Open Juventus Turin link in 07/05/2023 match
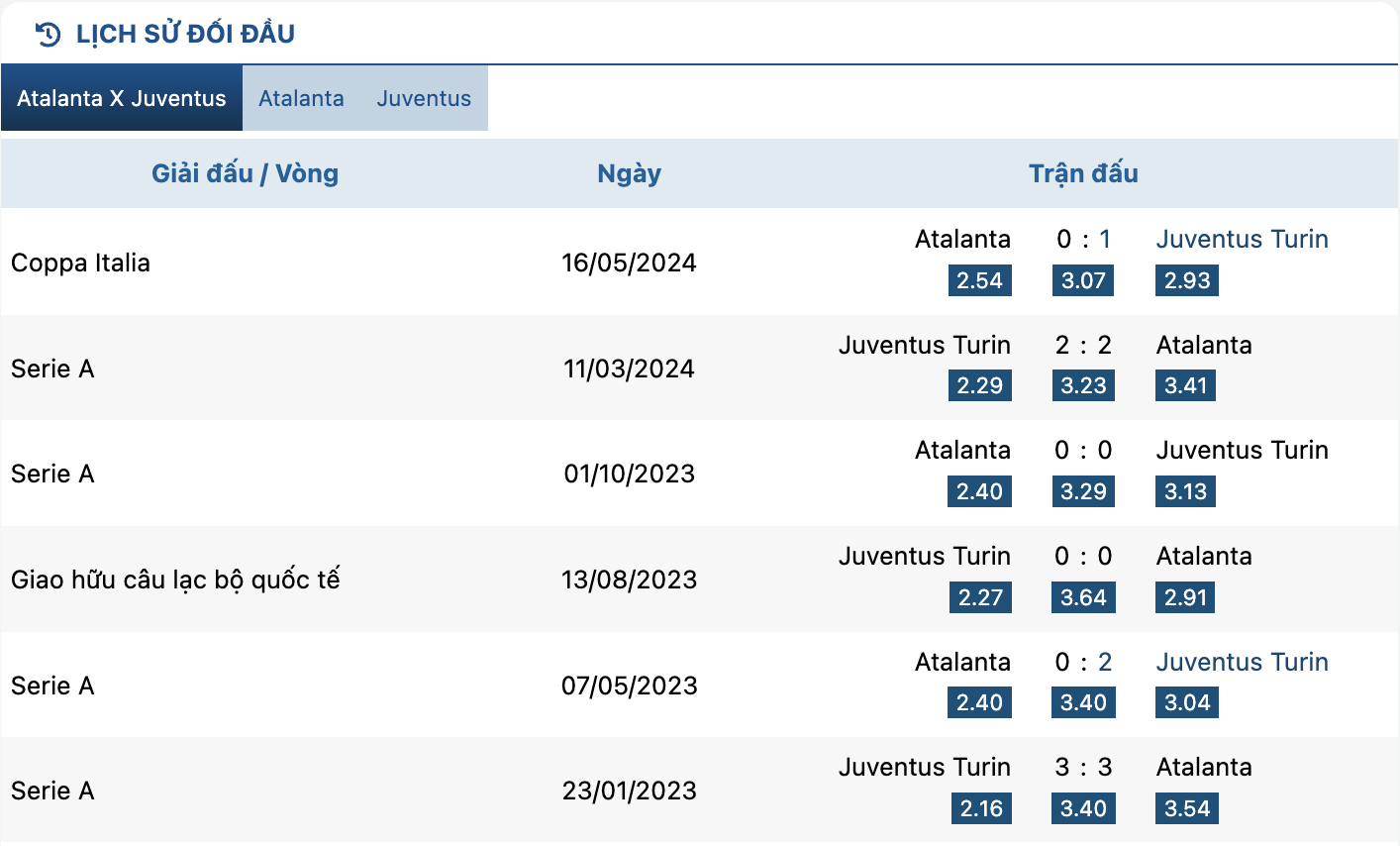This screenshot has width=1400, height=846. pyautogui.click(x=1242, y=662)
